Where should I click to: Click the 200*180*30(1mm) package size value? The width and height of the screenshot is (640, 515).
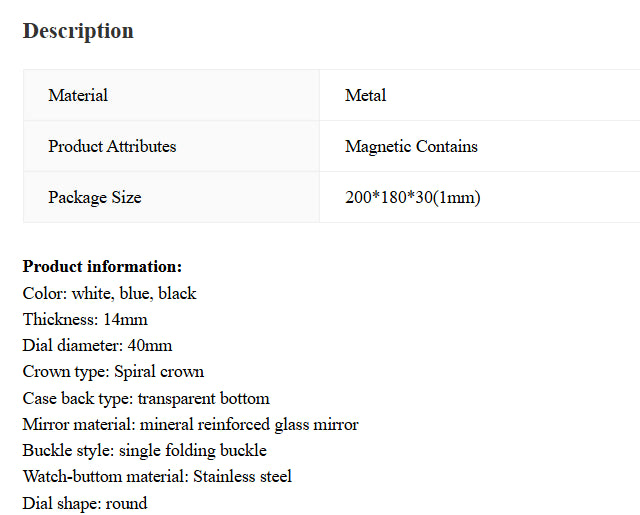pyautogui.click(x=412, y=197)
